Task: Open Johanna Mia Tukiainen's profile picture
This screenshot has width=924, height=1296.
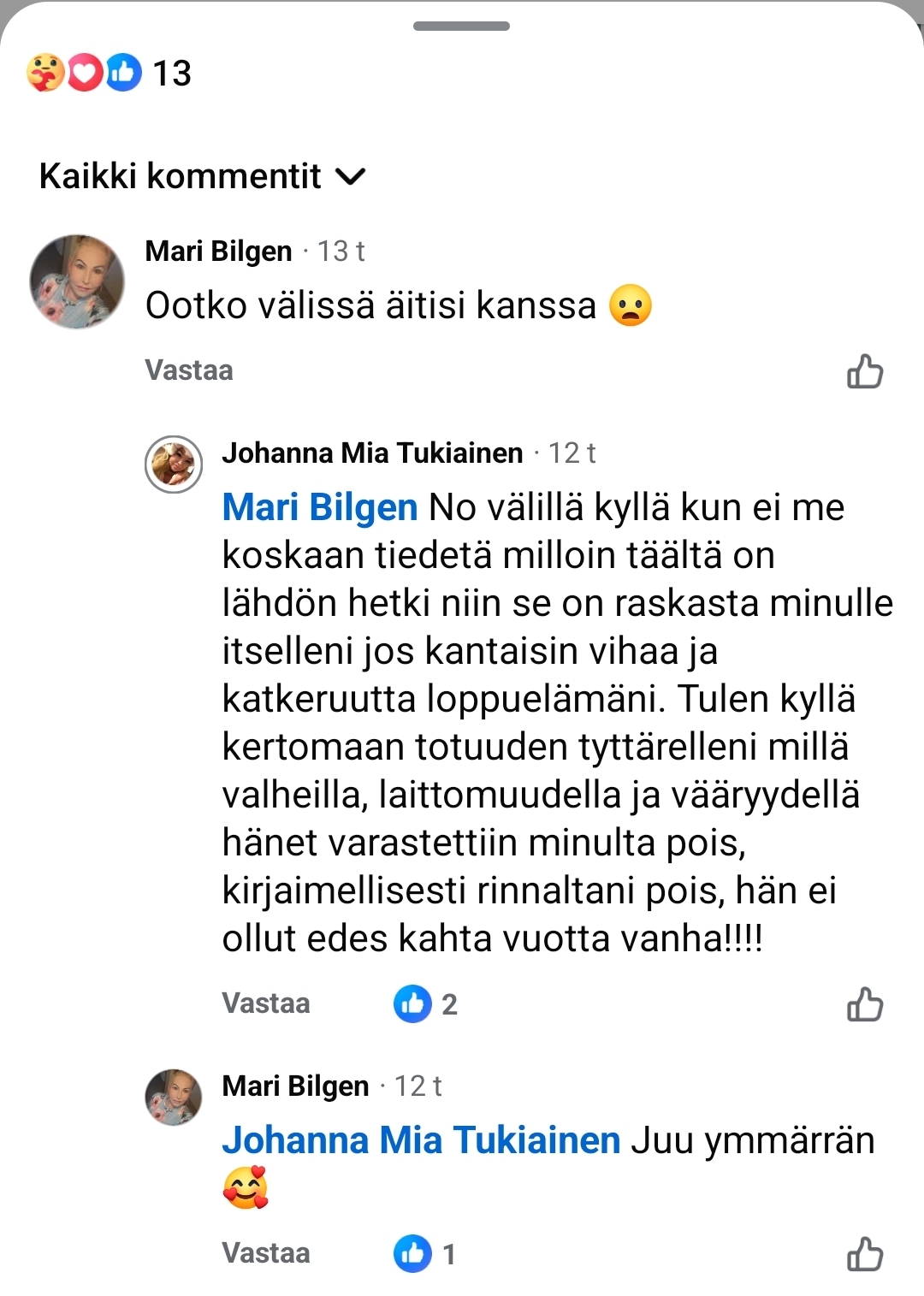Action: [x=174, y=465]
